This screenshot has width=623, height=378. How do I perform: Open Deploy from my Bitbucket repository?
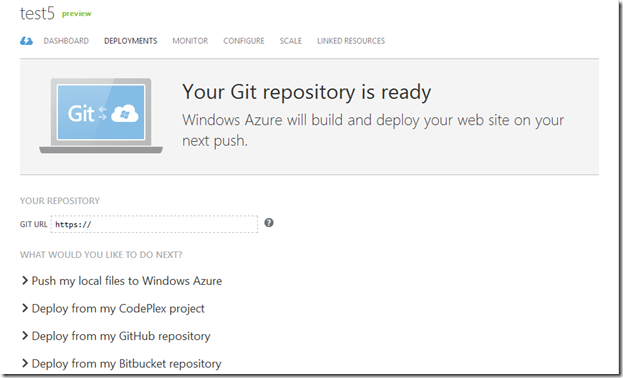coord(126,364)
